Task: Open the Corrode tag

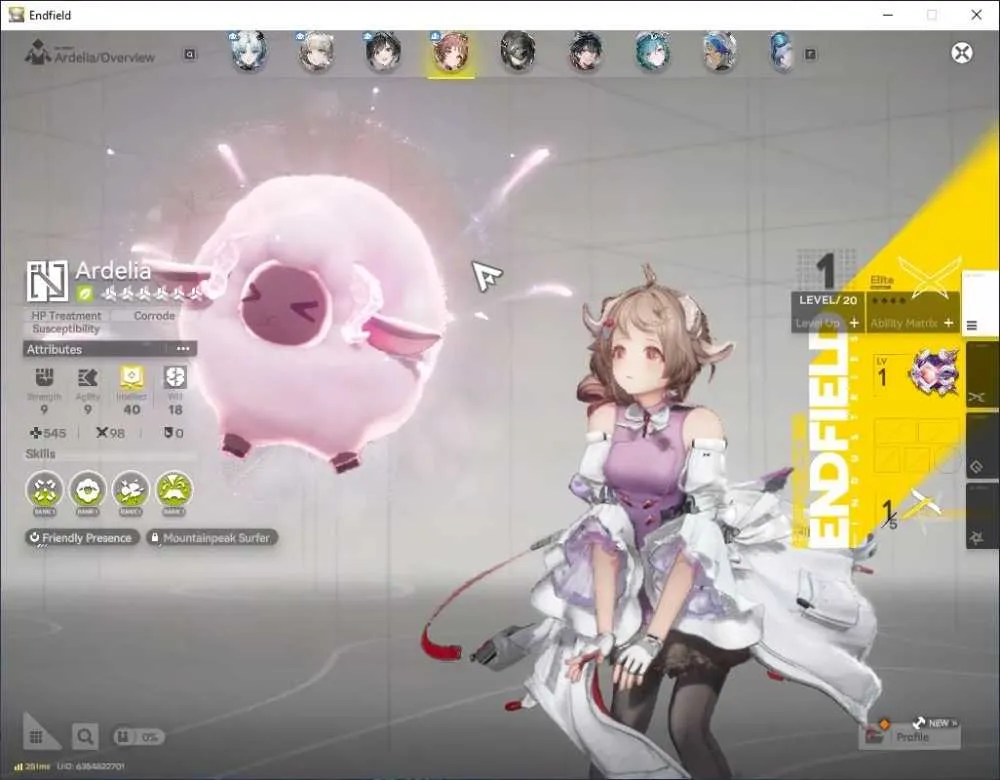Action: pyautogui.click(x=154, y=316)
